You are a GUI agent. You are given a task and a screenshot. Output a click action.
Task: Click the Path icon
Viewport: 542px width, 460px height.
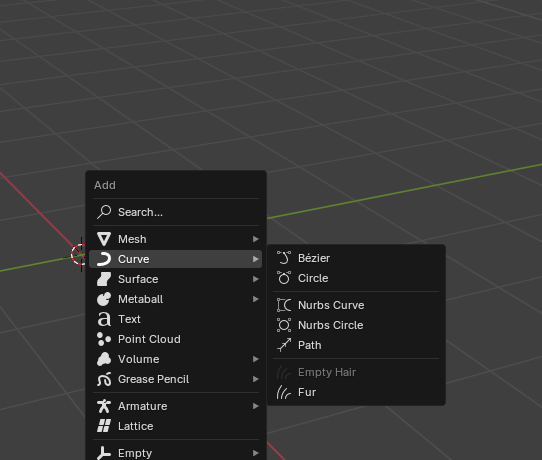coord(284,345)
